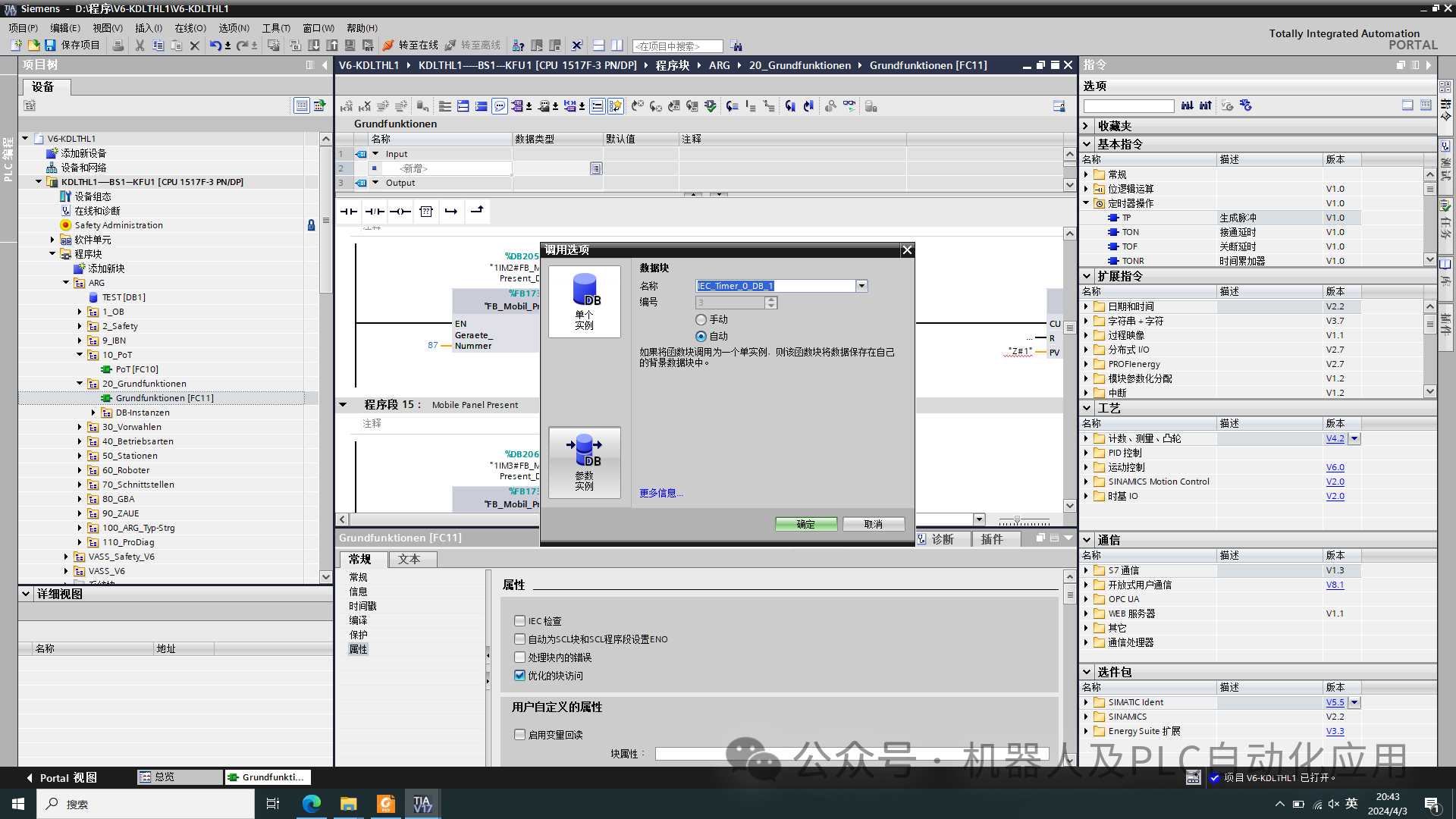1456x819 pixels.
Task: Select the manual (手动) radio button
Action: coord(701,320)
